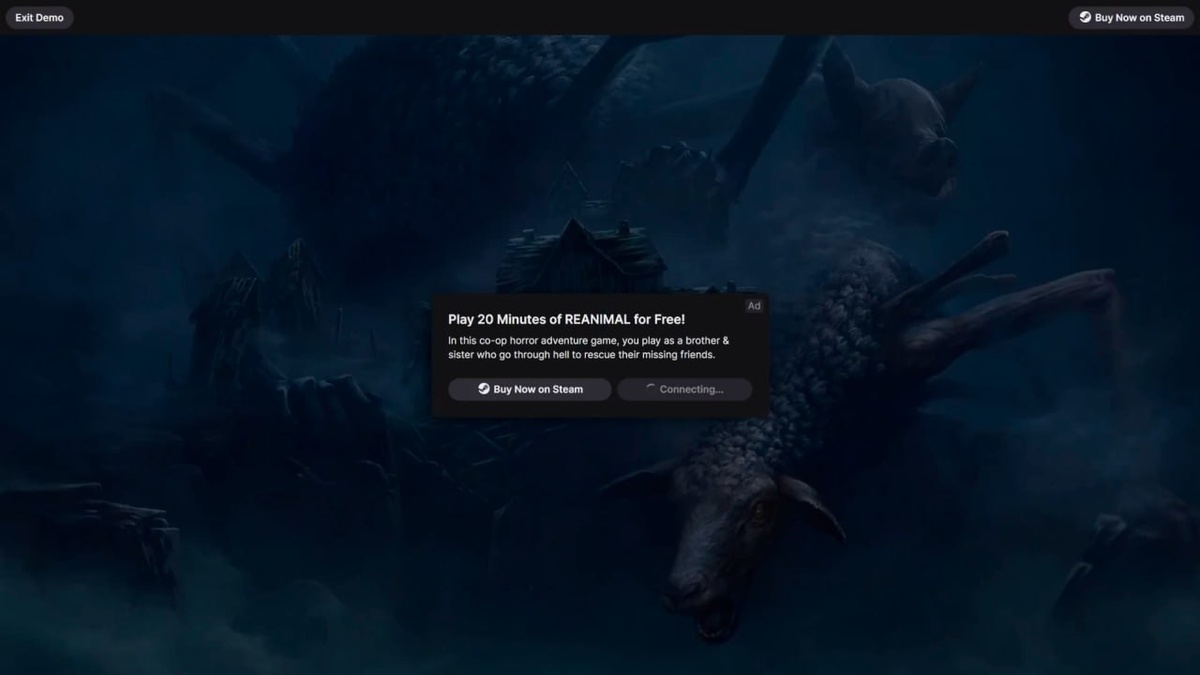The width and height of the screenshot is (1200, 675).
Task: Select the headline "Play 20 Minutes of REANIMAL for Free!"
Action: 567,319
